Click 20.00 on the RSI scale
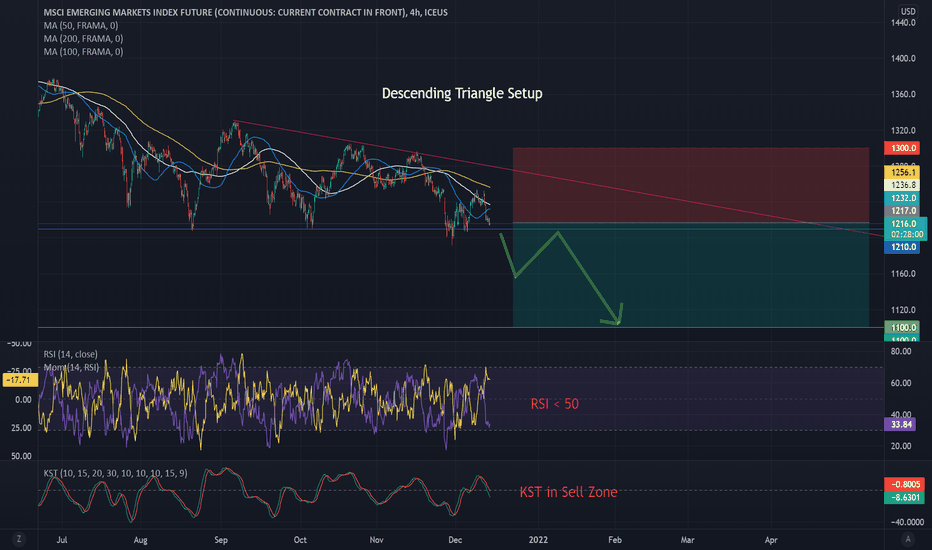 [901, 446]
